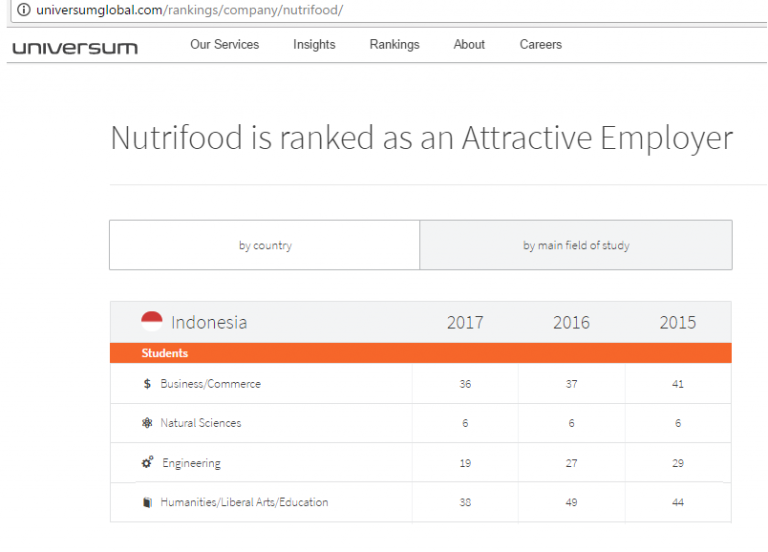The image size is (768, 552).
Task: Click the gears icon for Engineering
Action: (148, 463)
